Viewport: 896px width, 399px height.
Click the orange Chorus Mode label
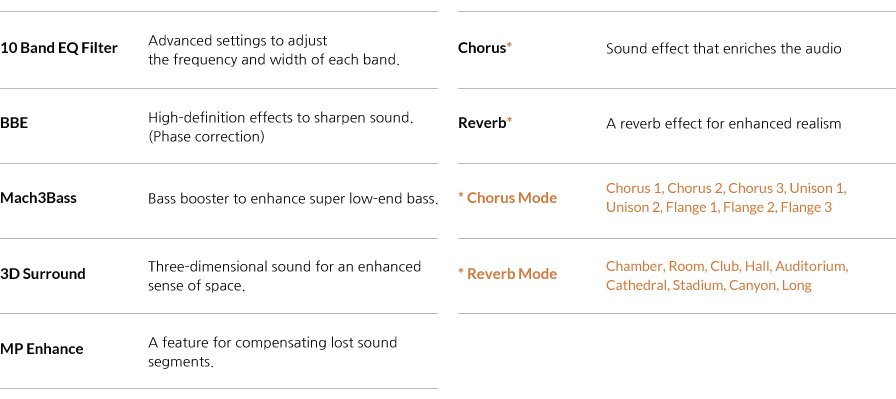tap(507, 198)
